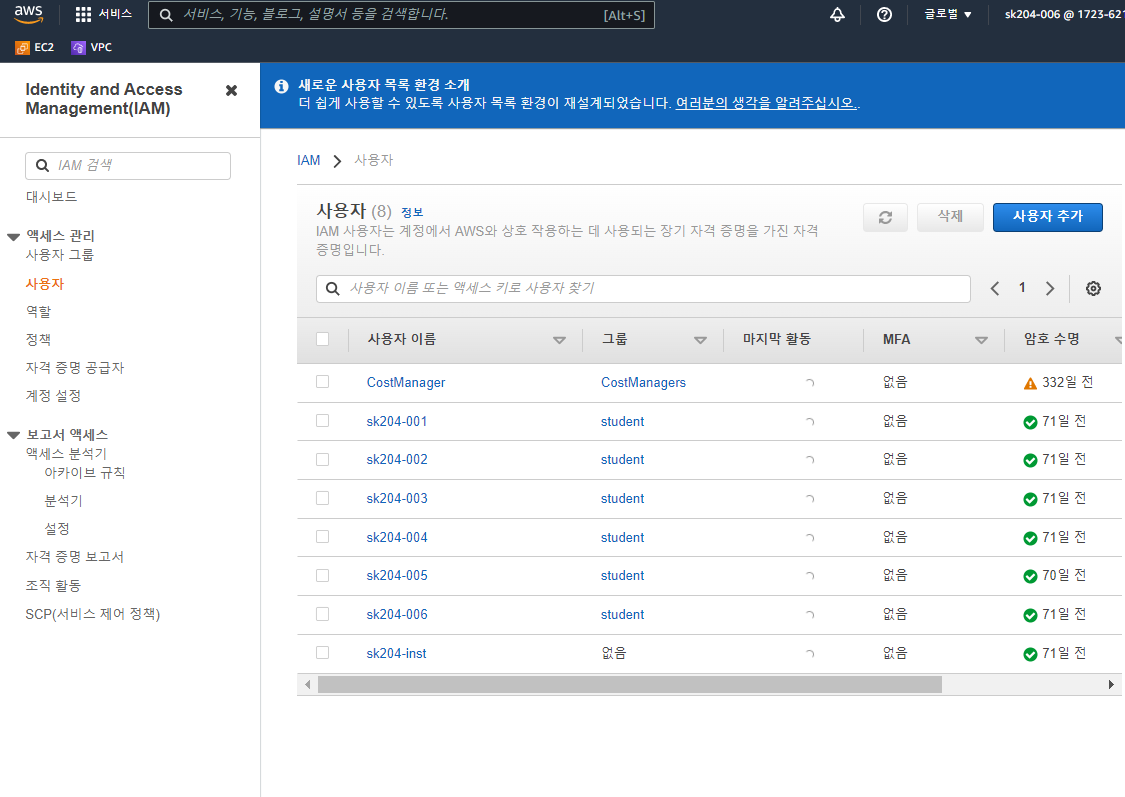Close the IAM navigation sidebar

coord(231,90)
